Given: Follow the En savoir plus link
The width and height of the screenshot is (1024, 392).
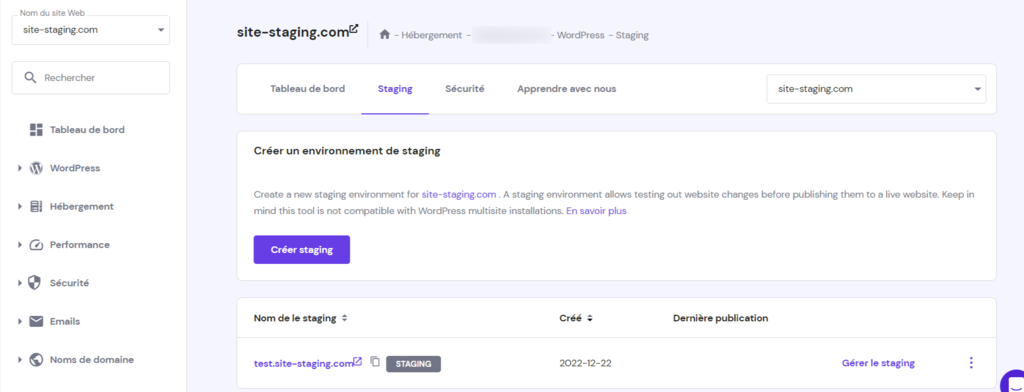Looking at the screenshot, I should point(596,211).
